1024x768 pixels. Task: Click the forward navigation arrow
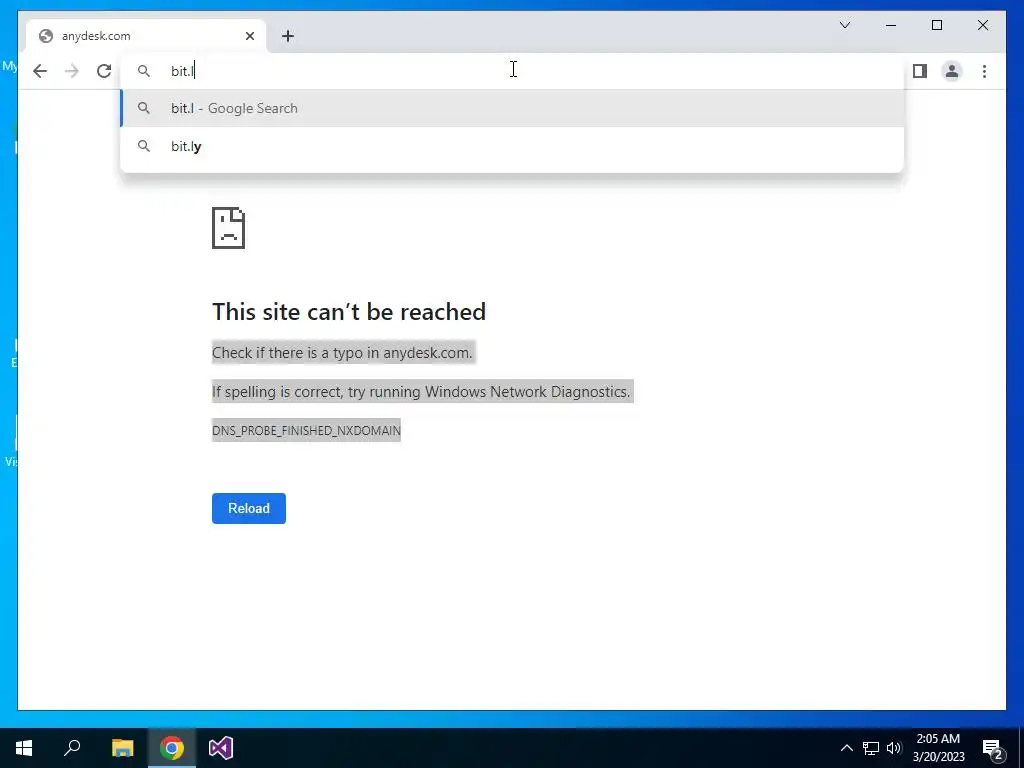pos(72,71)
